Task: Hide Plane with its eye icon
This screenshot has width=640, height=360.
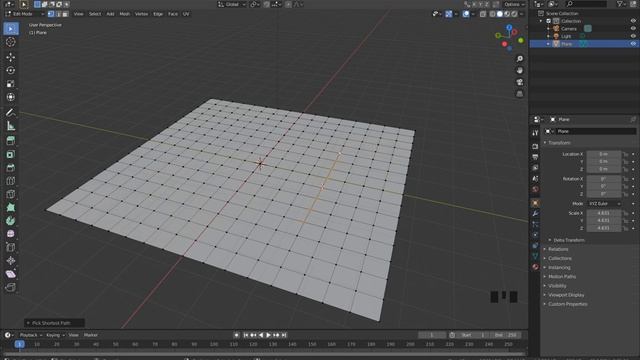Action: 633,44
